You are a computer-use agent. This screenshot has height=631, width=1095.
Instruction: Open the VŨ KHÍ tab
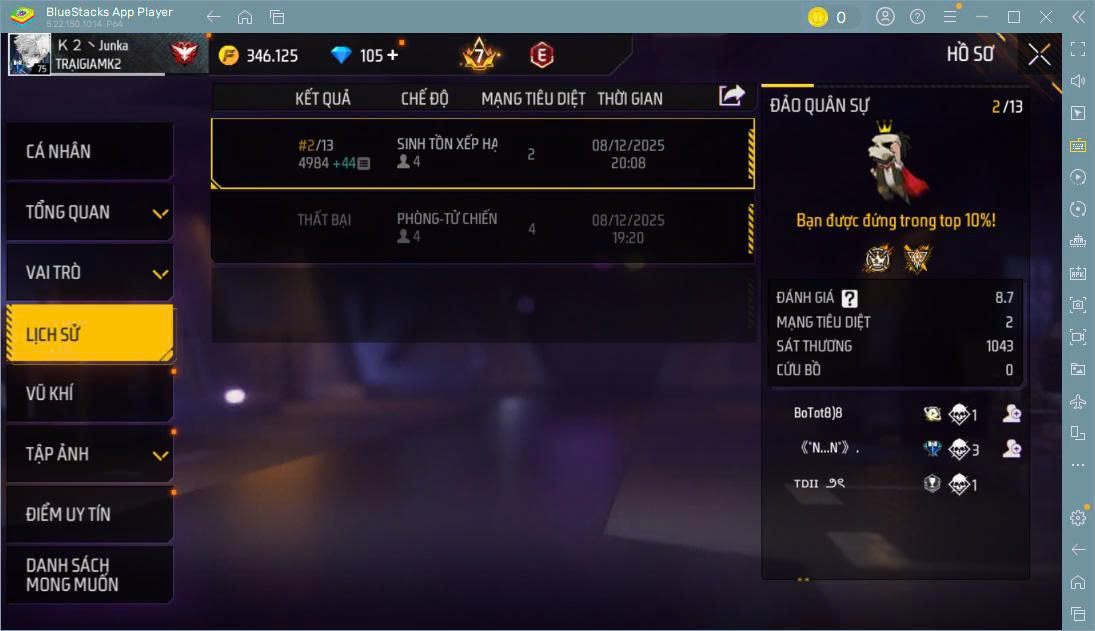point(90,394)
